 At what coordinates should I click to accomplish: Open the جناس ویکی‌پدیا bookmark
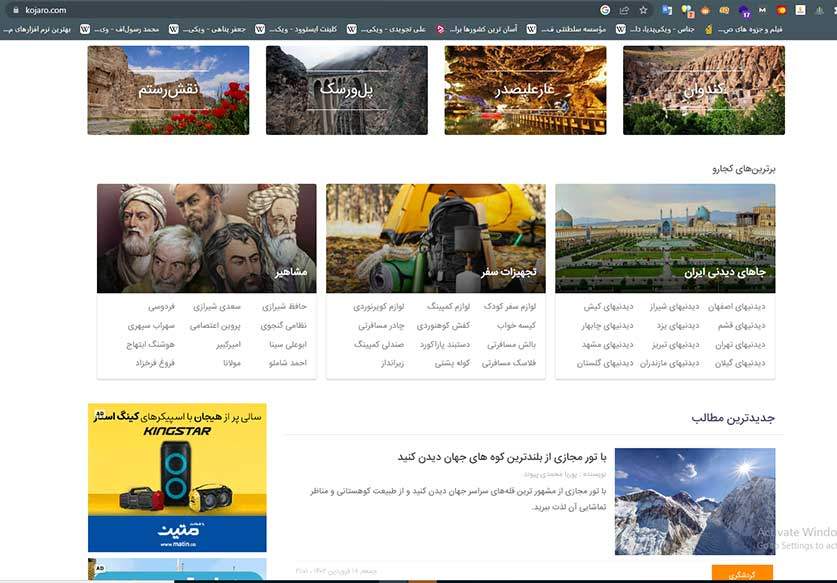(x=655, y=29)
